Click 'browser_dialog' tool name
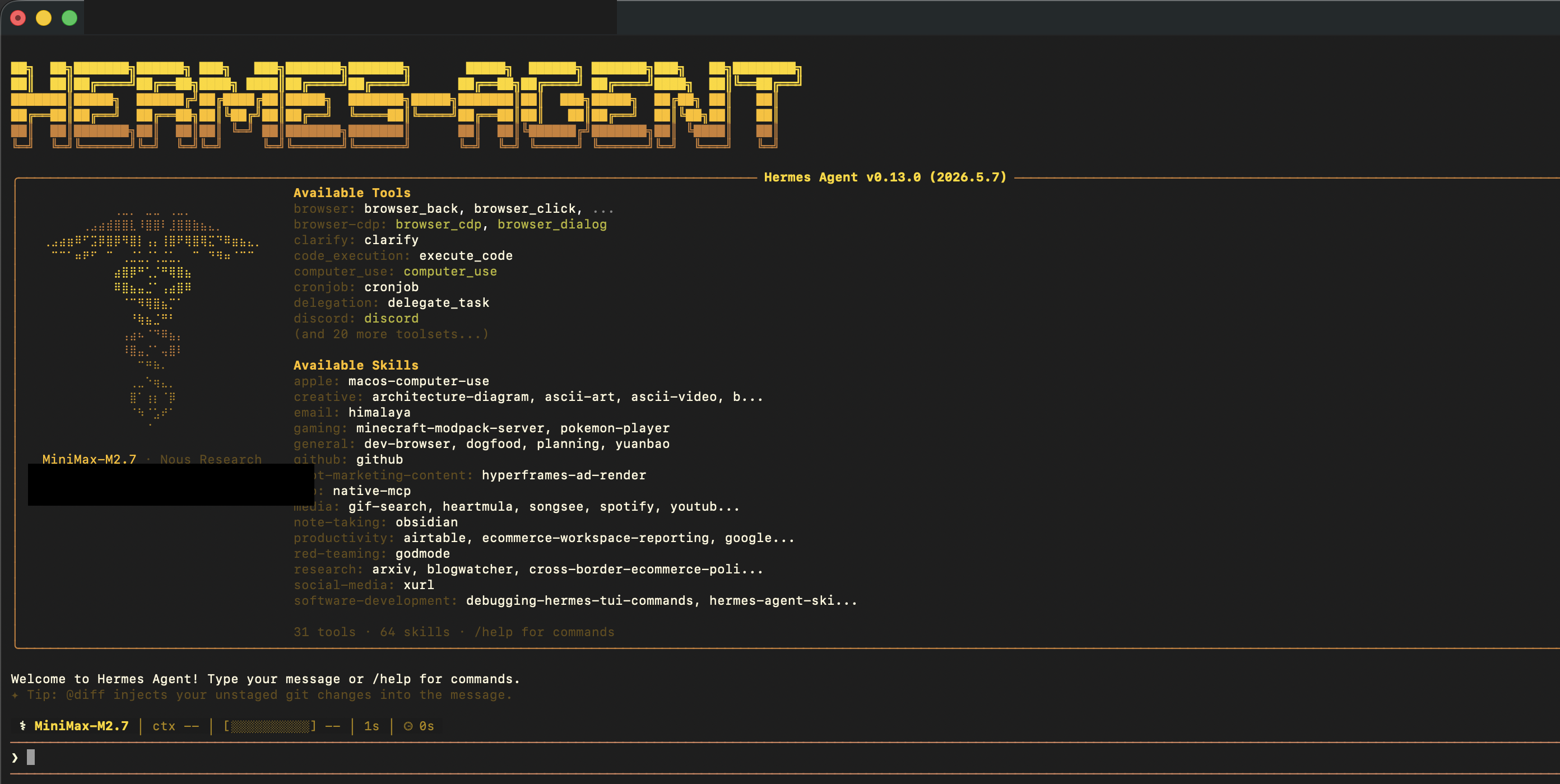The width and height of the screenshot is (1560, 784). pos(552,224)
